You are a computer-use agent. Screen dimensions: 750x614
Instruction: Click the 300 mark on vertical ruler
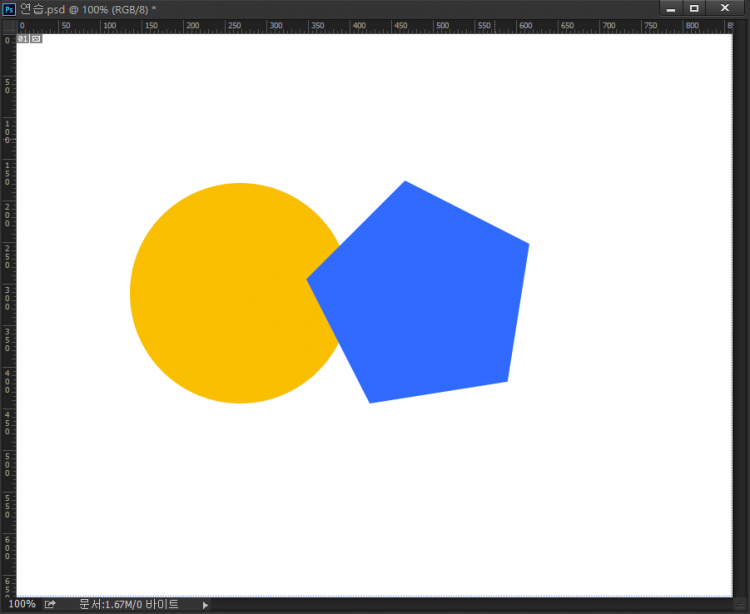tap(8, 298)
